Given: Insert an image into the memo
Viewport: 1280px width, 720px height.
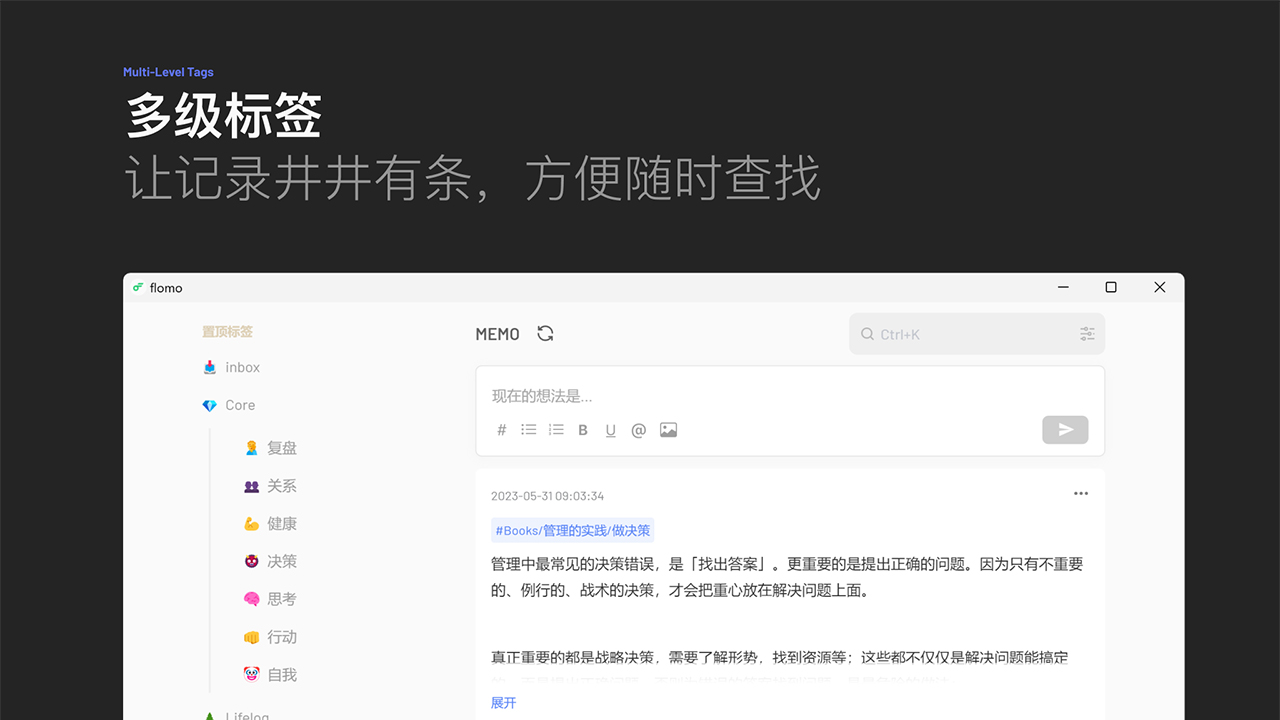Looking at the screenshot, I should [668, 430].
